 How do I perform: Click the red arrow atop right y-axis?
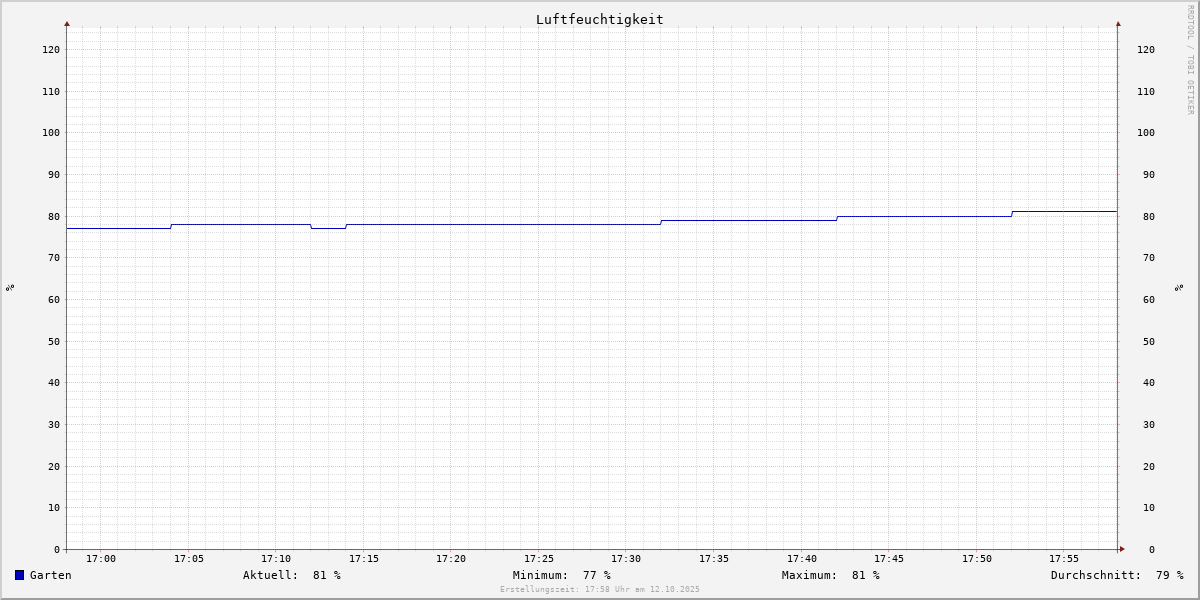[1118, 23]
